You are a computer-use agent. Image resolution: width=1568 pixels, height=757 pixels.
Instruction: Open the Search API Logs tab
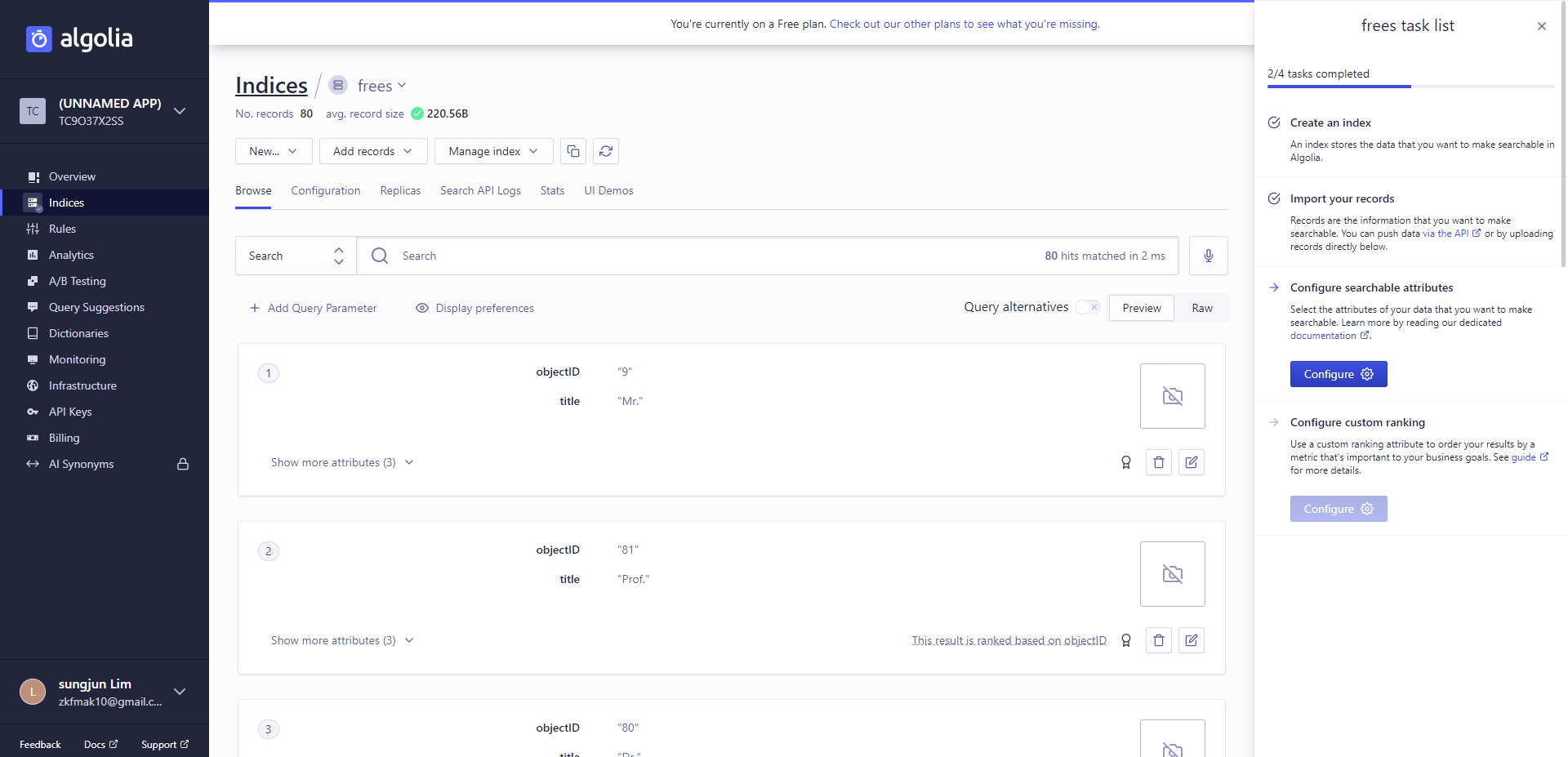pyautogui.click(x=480, y=190)
